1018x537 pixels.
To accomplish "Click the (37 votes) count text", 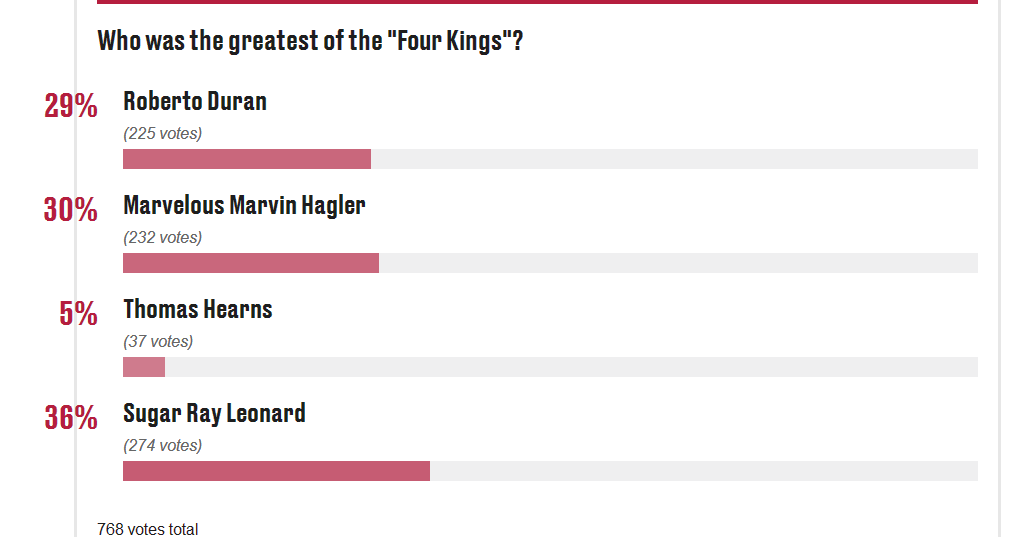I will tap(158, 342).
